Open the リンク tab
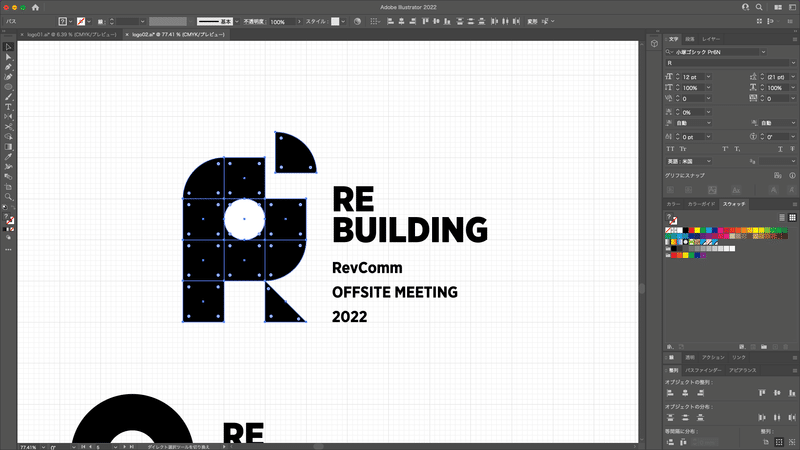800x450 pixels. click(738, 358)
